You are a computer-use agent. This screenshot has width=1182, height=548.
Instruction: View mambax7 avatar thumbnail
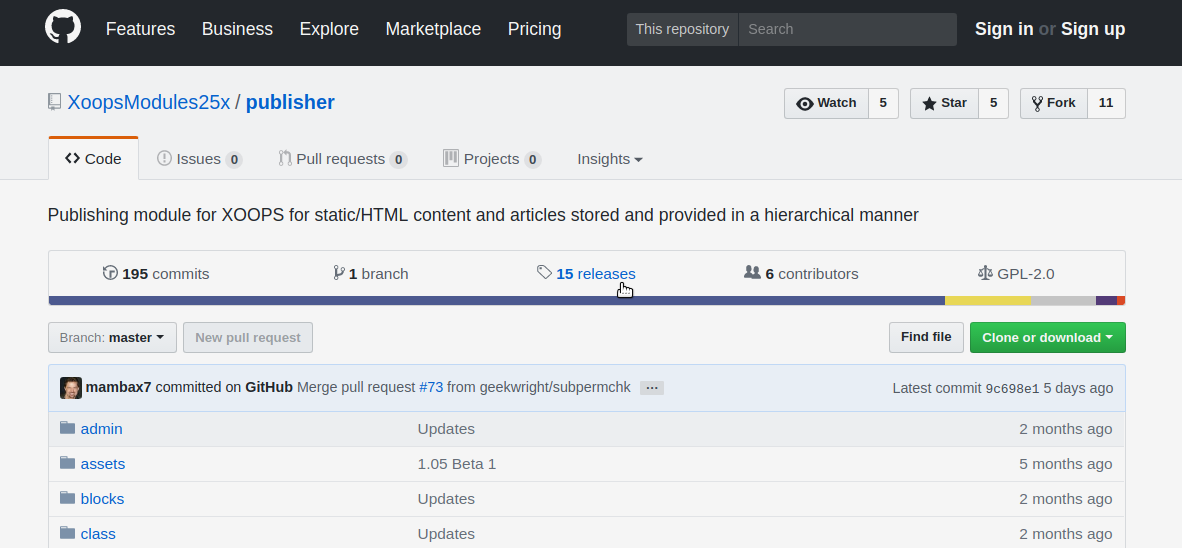(x=71, y=387)
